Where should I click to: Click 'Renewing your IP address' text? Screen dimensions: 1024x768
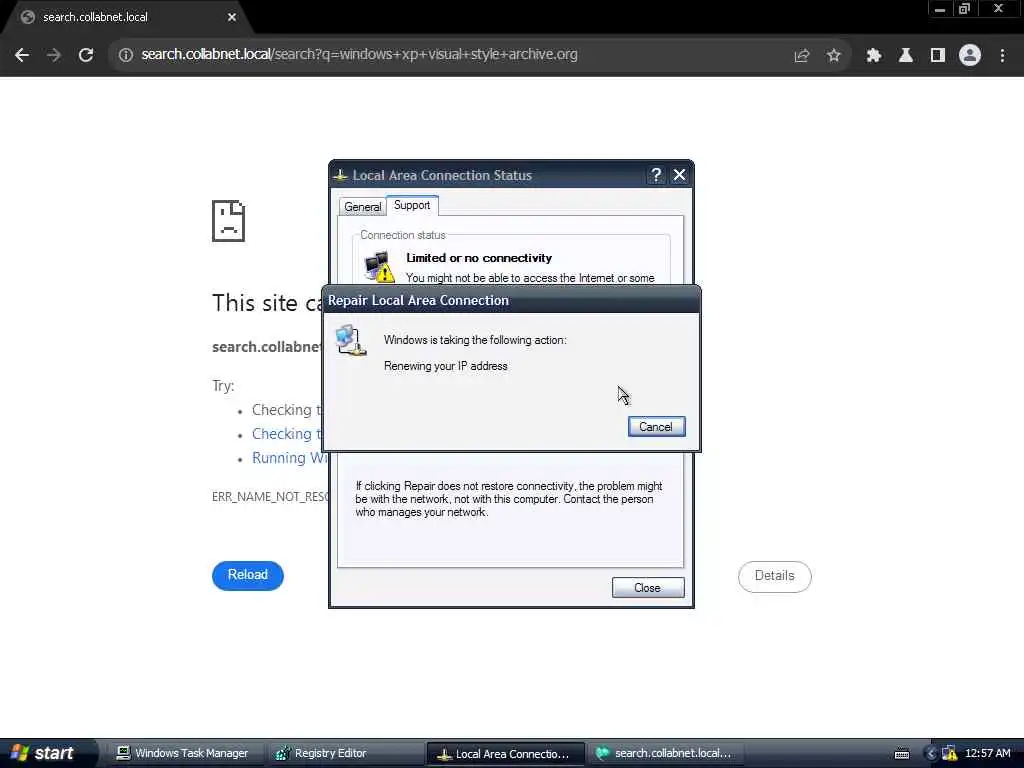pos(445,366)
